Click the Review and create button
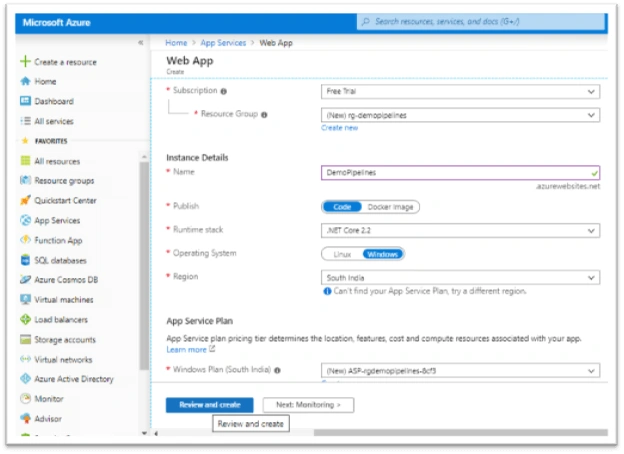Image resolution: width=624 pixels, height=454 pixels. 209,405
